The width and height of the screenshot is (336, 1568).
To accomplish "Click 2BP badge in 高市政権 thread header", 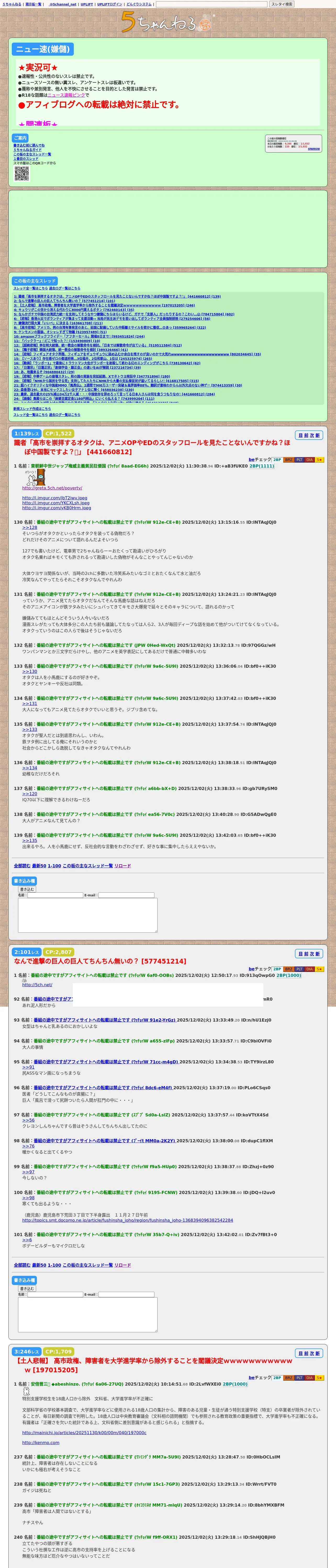I will pos(277,1377).
